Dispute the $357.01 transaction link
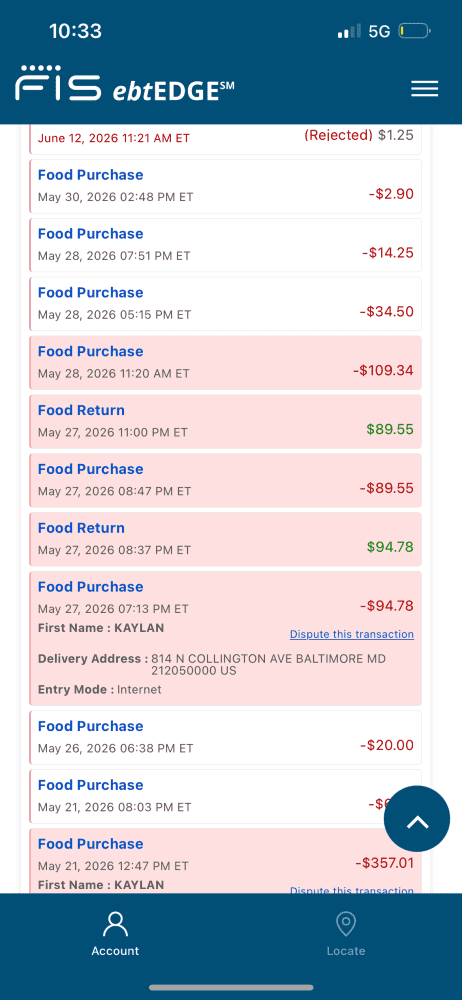The height and width of the screenshot is (1000, 462). (352, 890)
